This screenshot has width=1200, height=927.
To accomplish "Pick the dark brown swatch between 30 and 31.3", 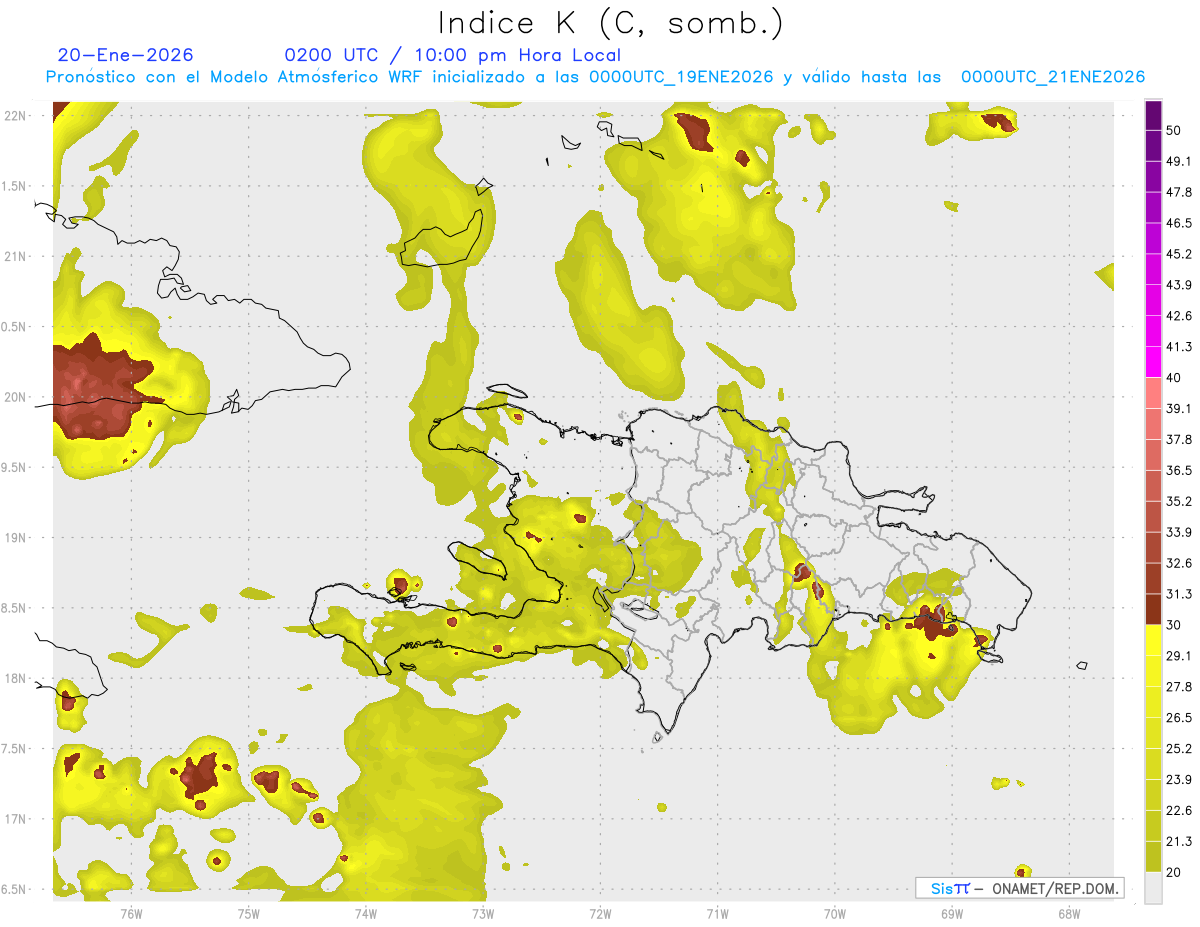I will pyautogui.click(x=1153, y=610).
